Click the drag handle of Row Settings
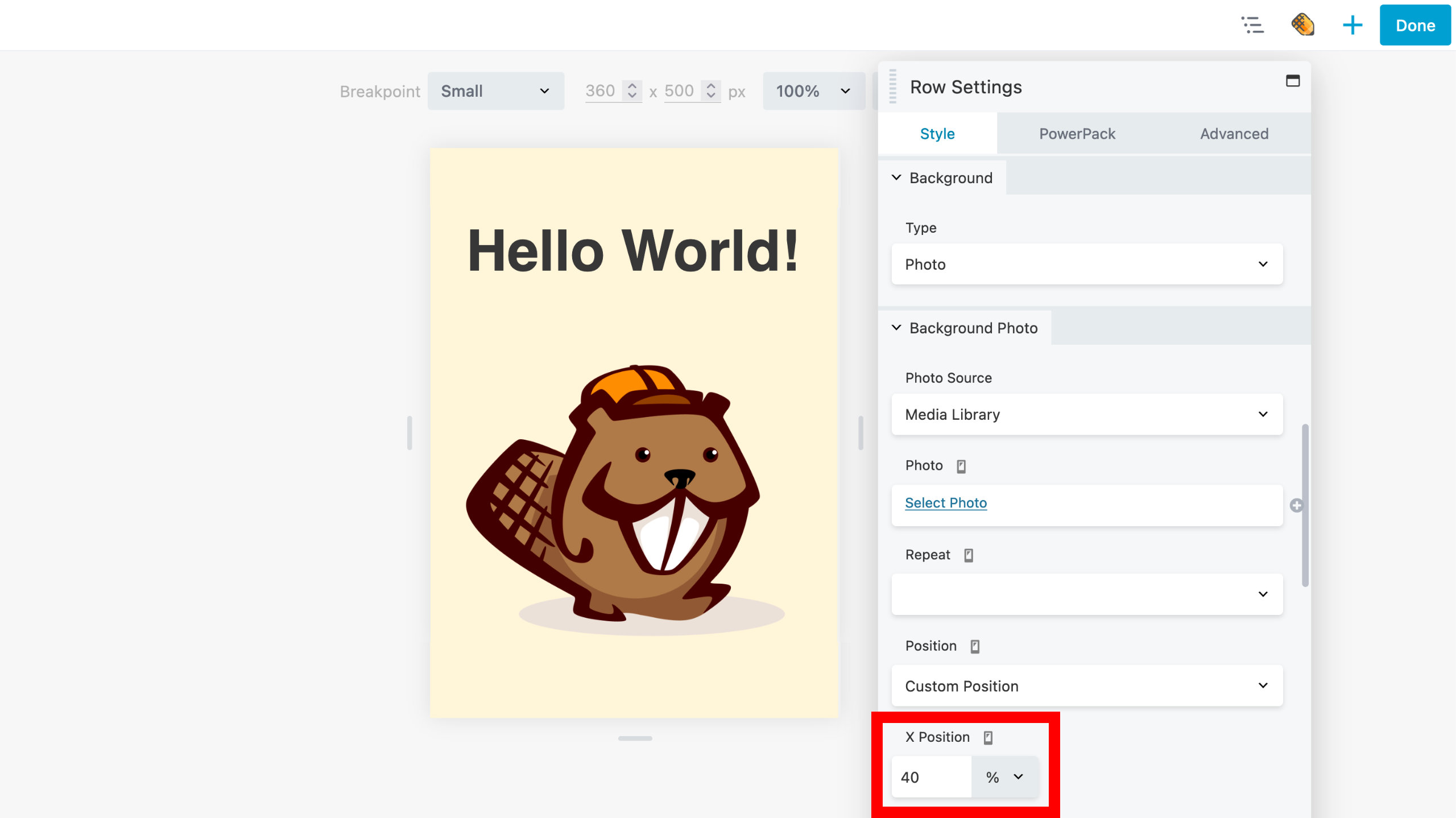Image resolution: width=1456 pixels, height=818 pixels. (893, 86)
